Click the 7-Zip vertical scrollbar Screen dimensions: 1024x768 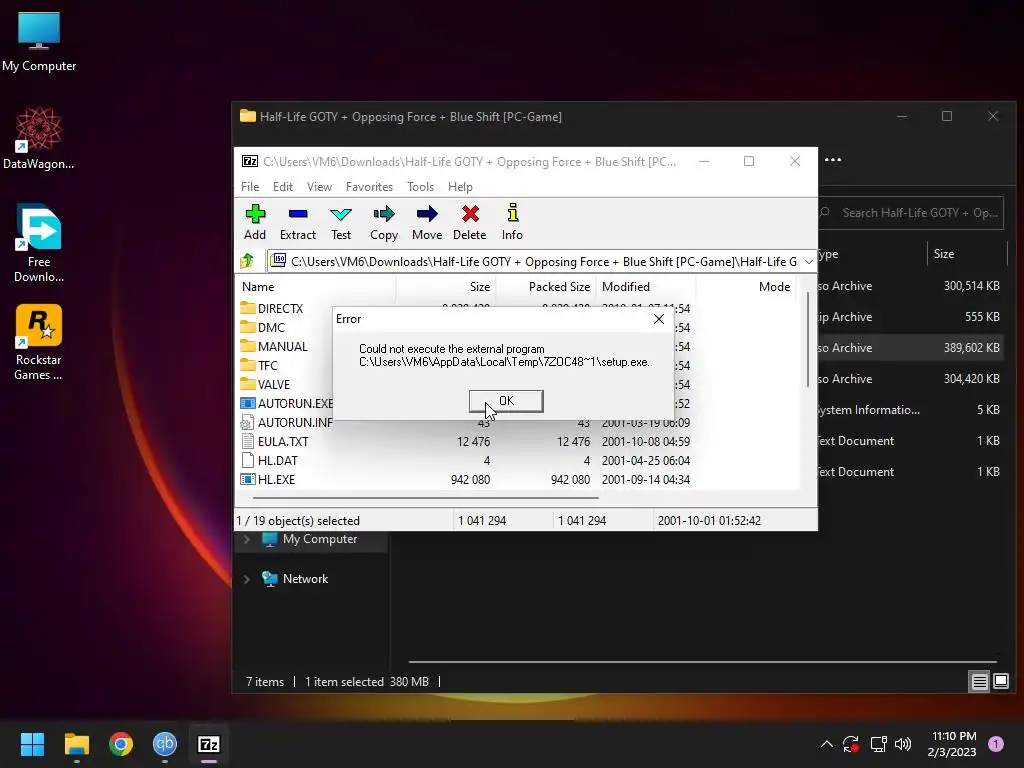[808, 340]
